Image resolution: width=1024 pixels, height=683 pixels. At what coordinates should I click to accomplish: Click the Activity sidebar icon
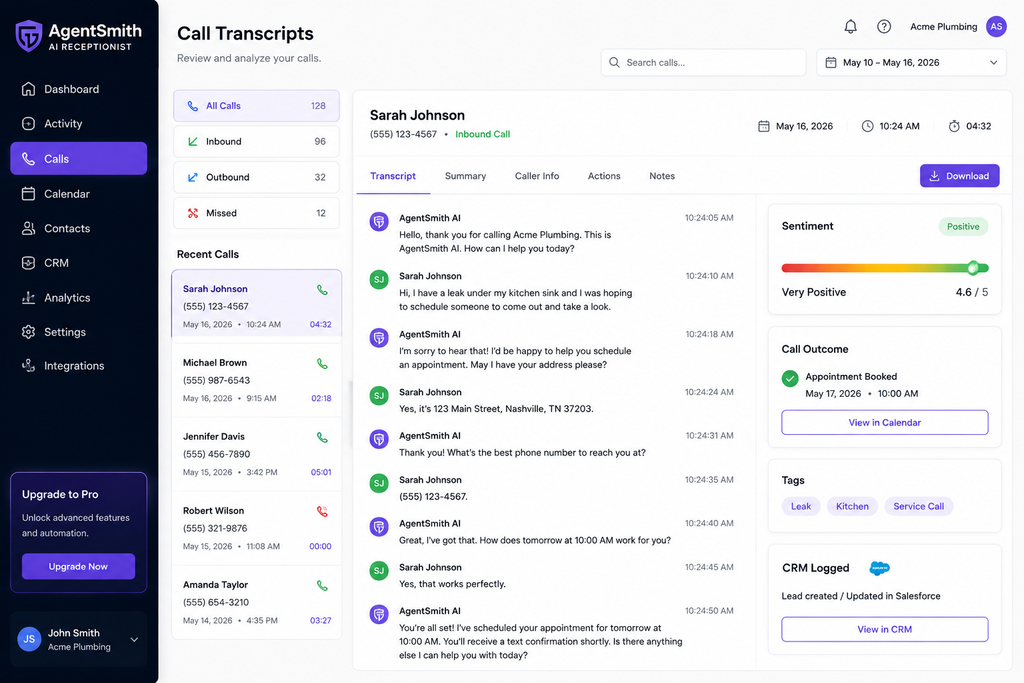tap(28, 123)
